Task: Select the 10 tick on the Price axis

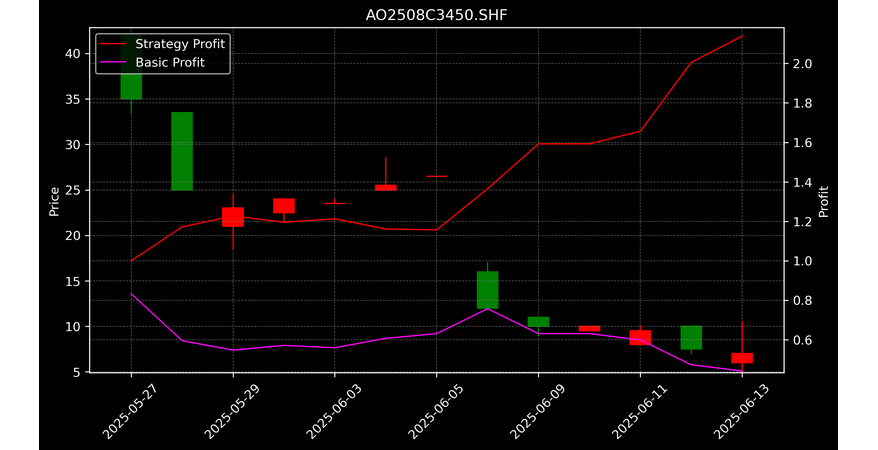Action: coord(73,326)
